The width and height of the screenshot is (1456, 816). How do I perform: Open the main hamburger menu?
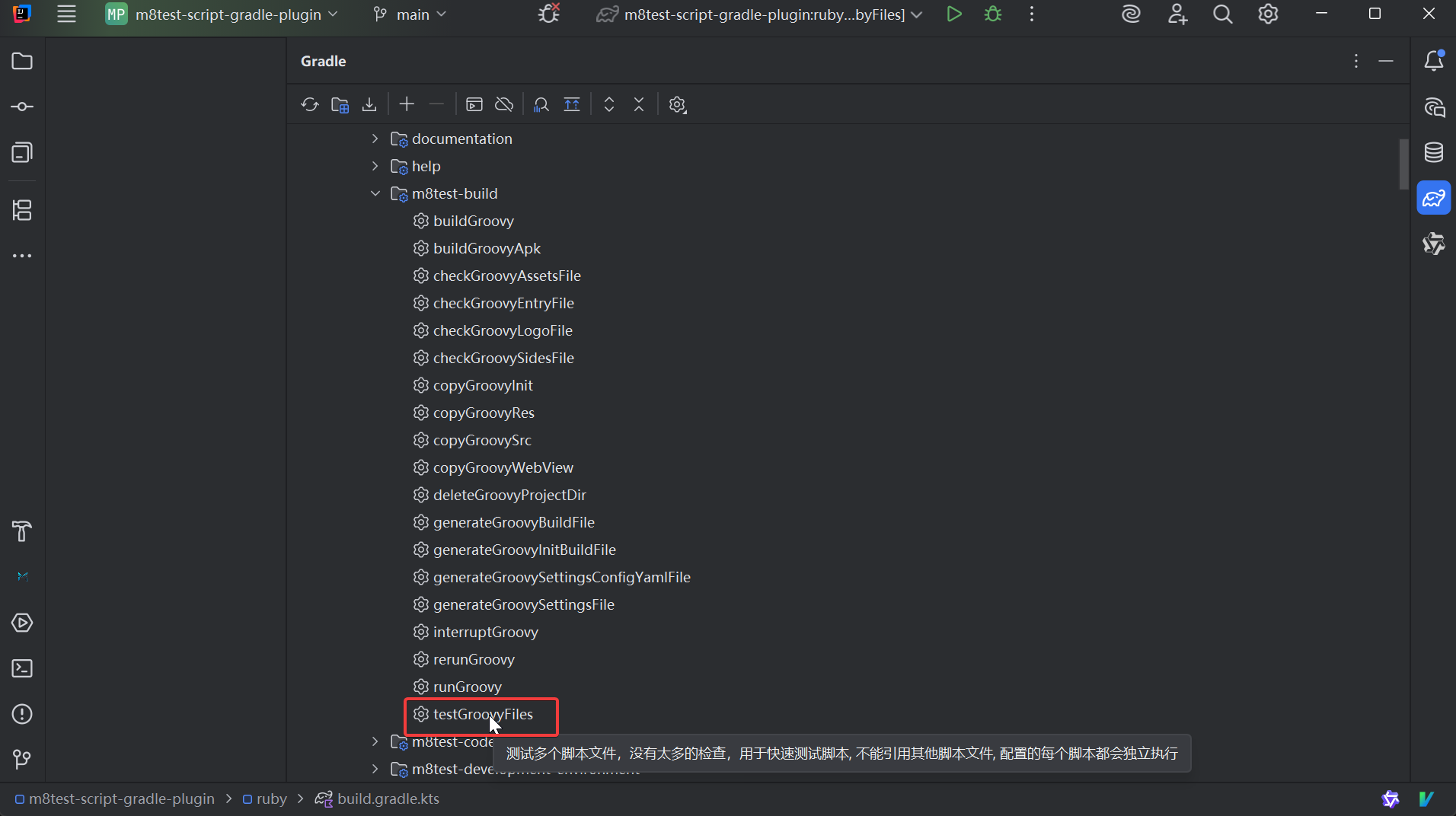(67, 14)
